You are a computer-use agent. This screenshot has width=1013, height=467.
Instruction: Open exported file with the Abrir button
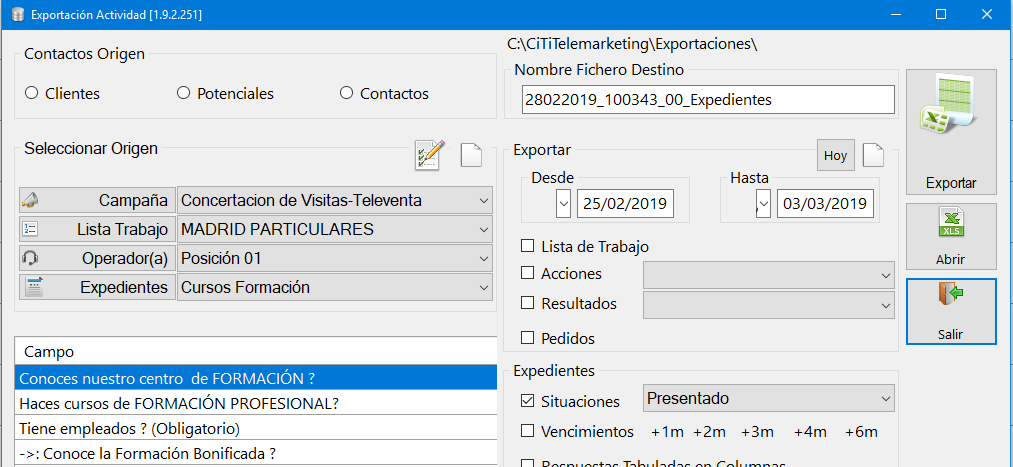coord(951,236)
